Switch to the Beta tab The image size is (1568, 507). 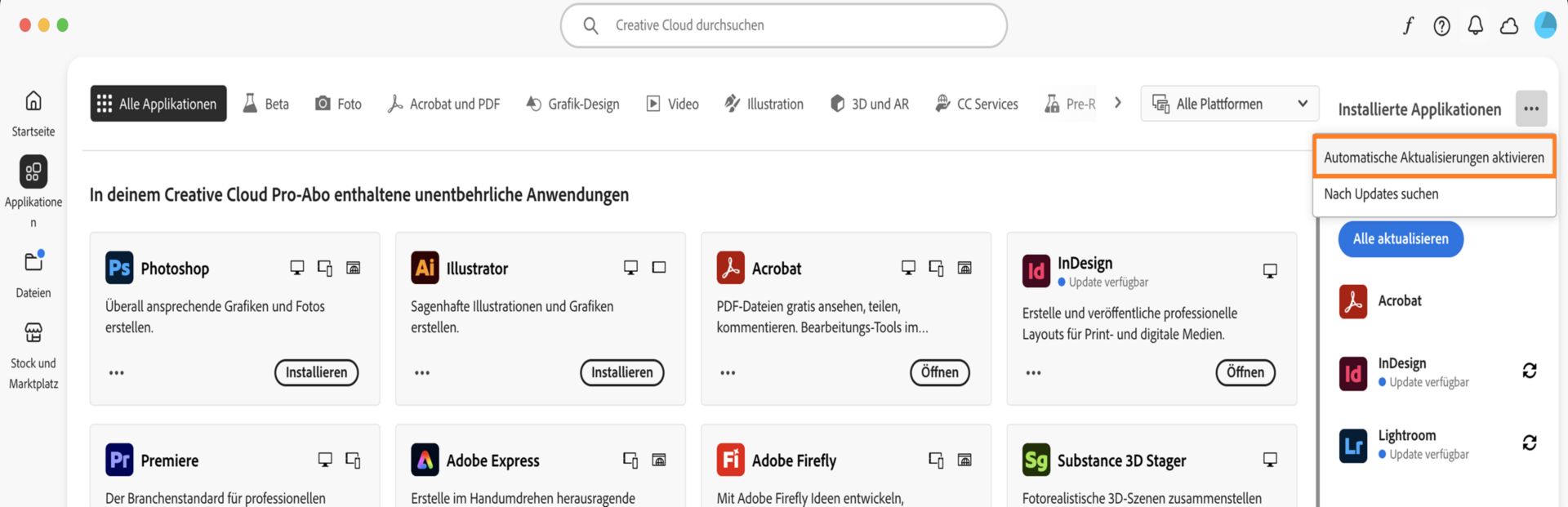tap(266, 104)
